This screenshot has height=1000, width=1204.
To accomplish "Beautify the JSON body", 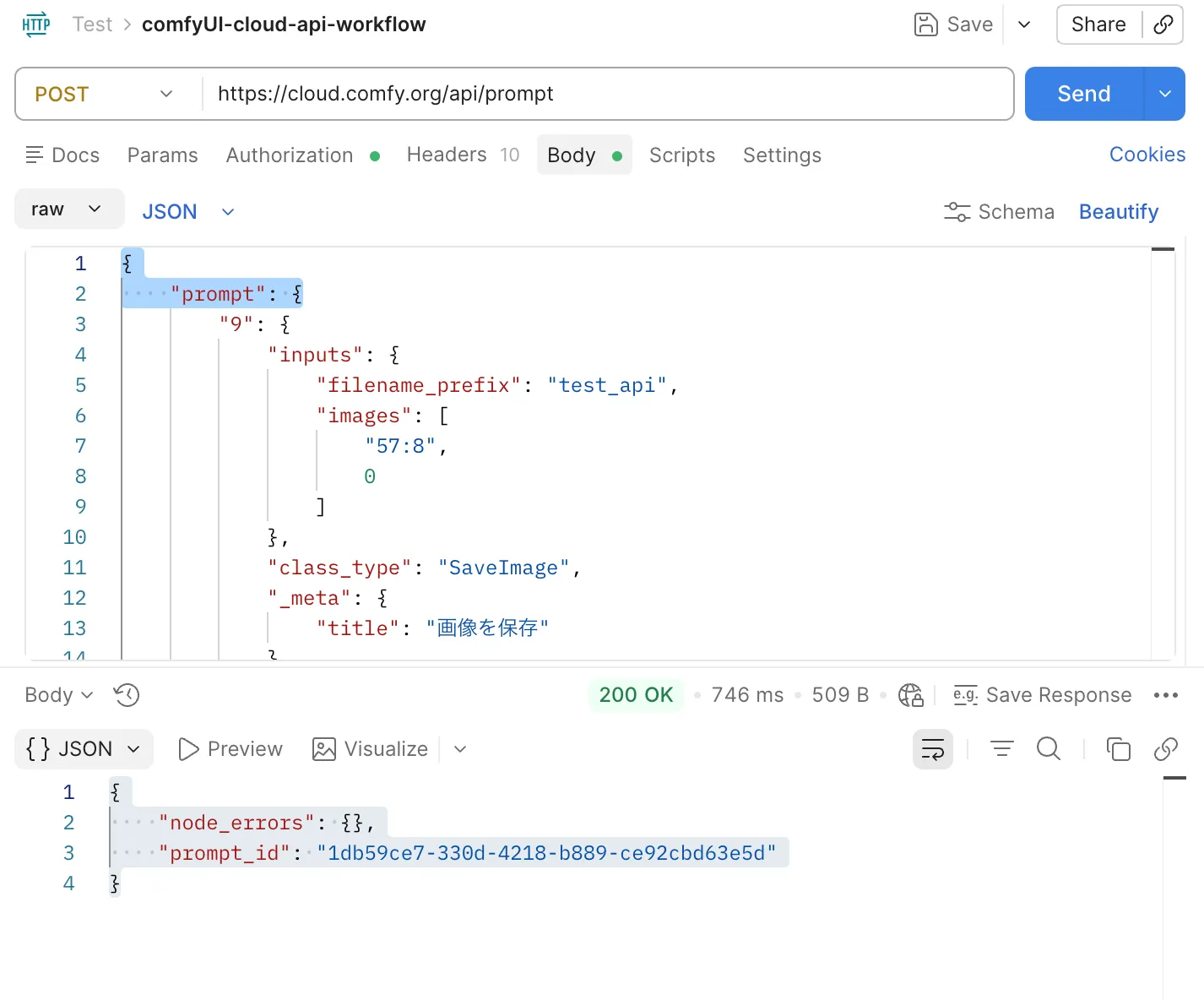I will click(x=1119, y=212).
